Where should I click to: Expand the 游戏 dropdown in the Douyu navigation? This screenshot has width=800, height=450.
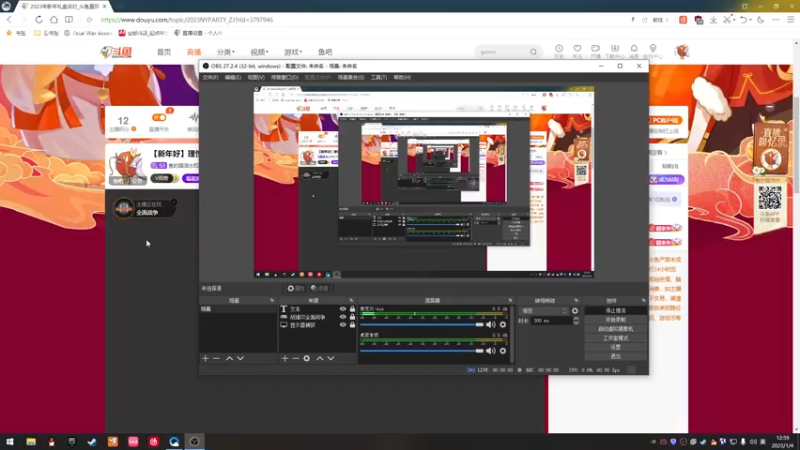coord(293,52)
